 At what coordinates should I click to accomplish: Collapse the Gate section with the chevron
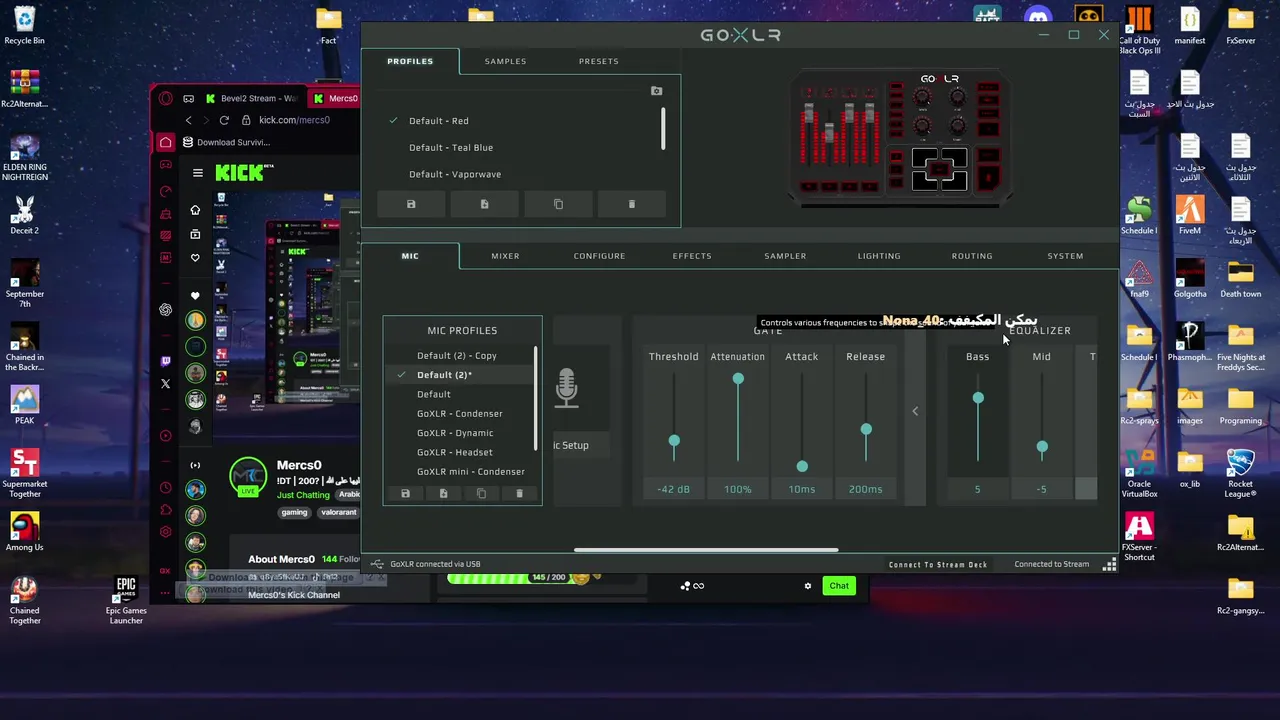pyautogui.click(x=915, y=411)
